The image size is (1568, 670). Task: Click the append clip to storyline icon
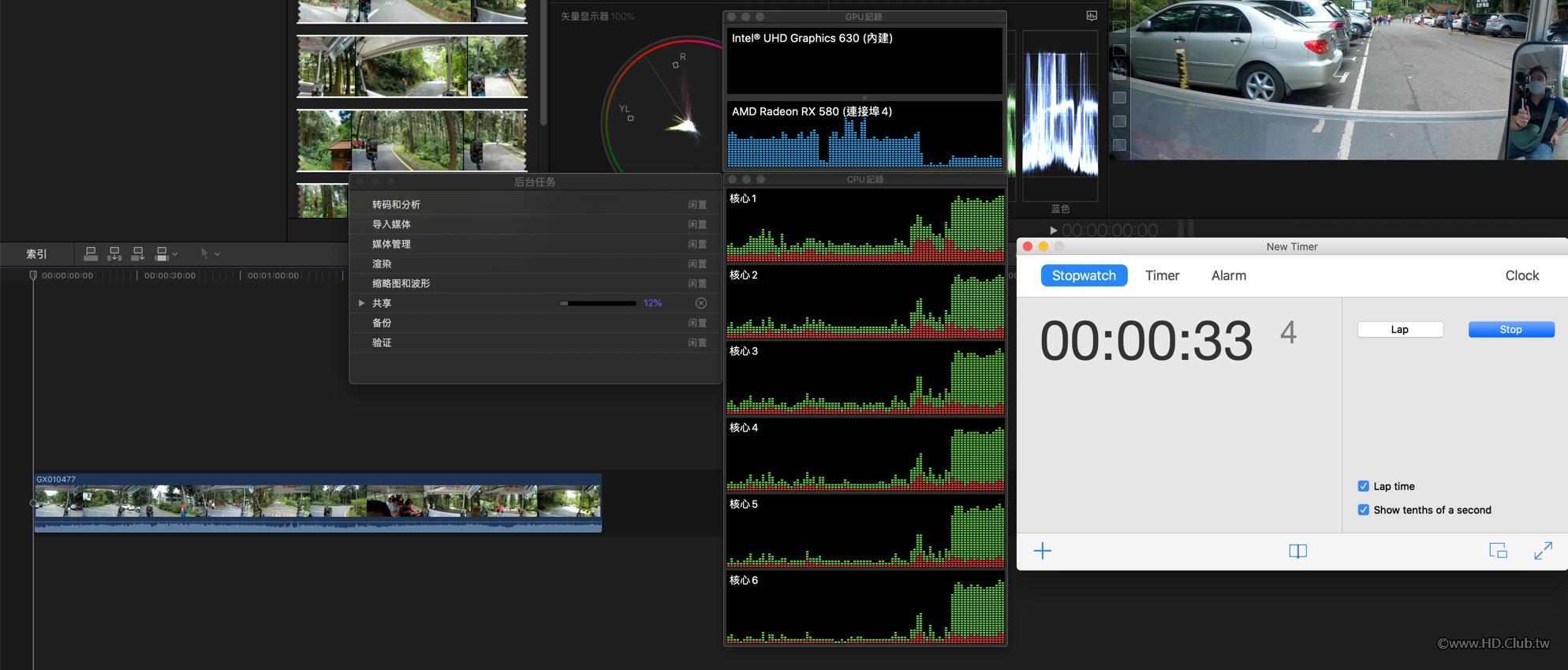click(138, 253)
